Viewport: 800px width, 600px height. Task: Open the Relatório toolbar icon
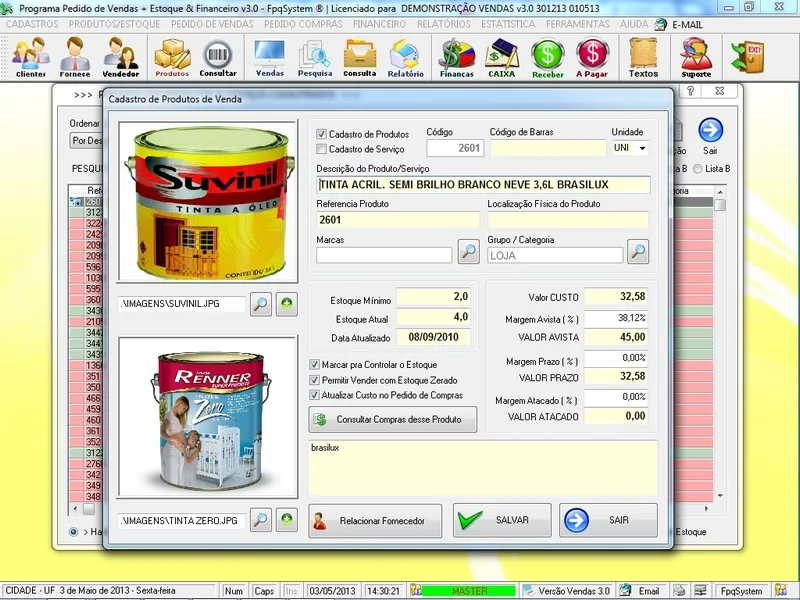[406, 57]
